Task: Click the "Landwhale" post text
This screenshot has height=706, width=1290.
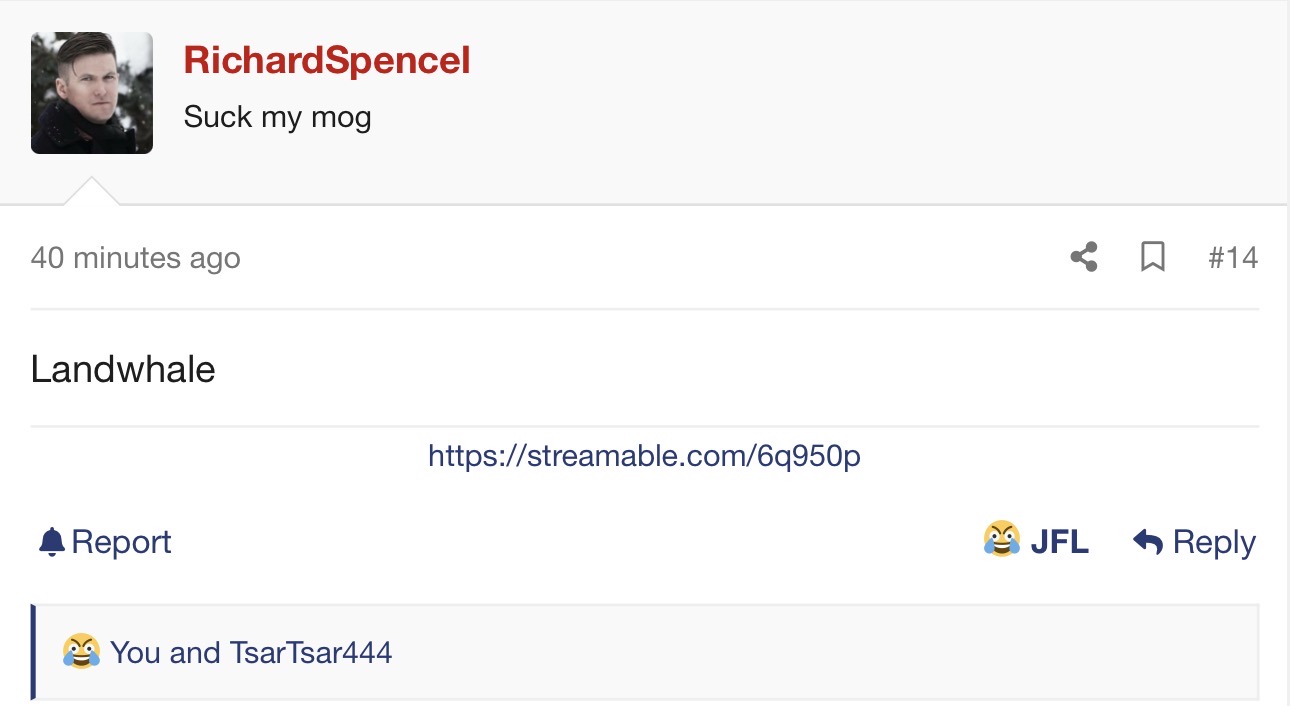Action: pyautogui.click(x=123, y=370)
